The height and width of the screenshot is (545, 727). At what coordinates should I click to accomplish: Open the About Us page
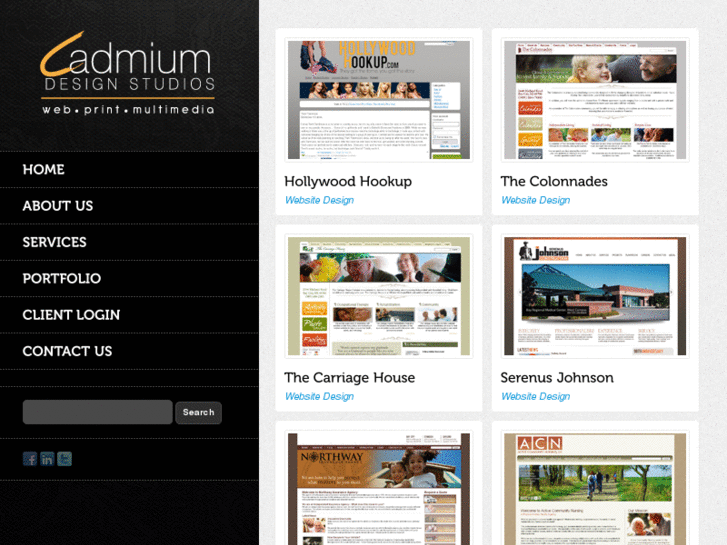pos(58,205)
